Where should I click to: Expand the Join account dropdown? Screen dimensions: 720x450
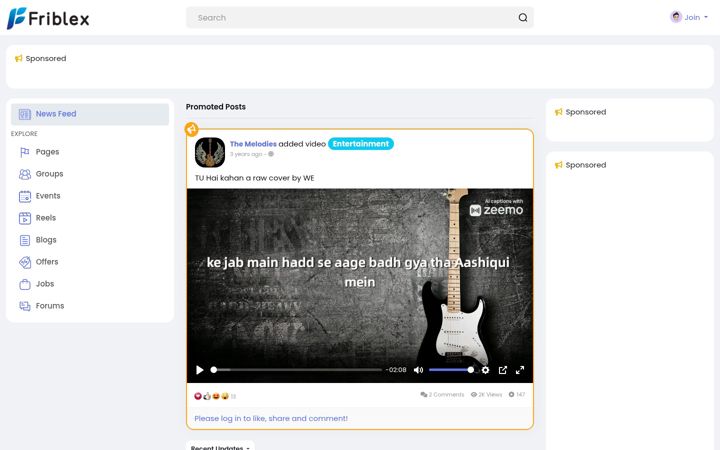point(689,17)
